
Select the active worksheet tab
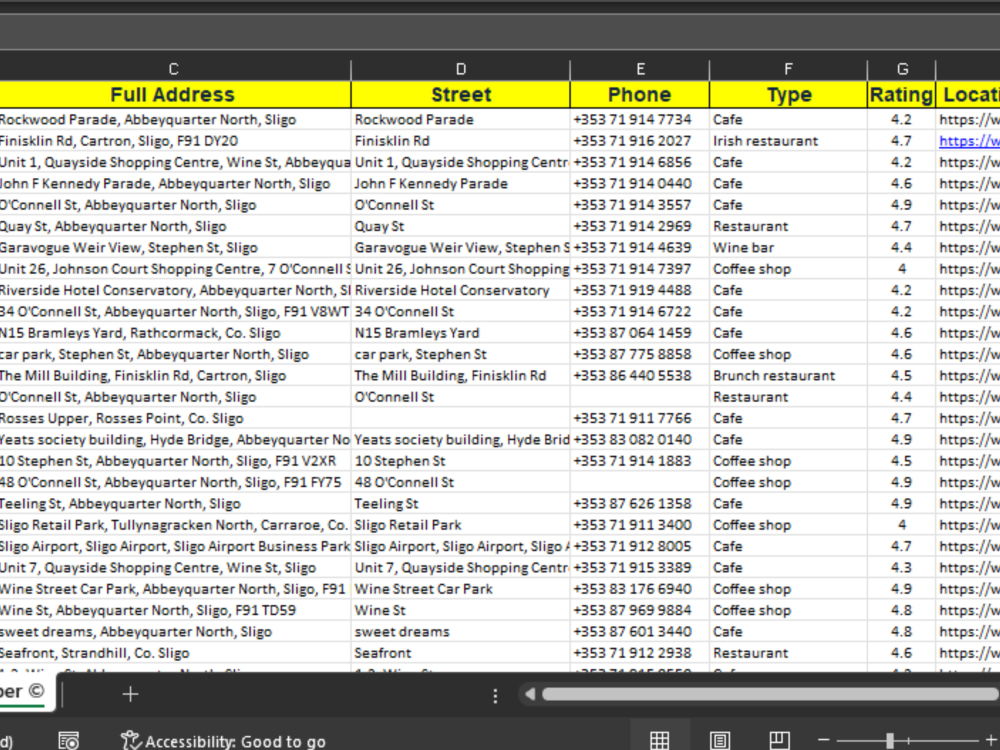(25, 691)
